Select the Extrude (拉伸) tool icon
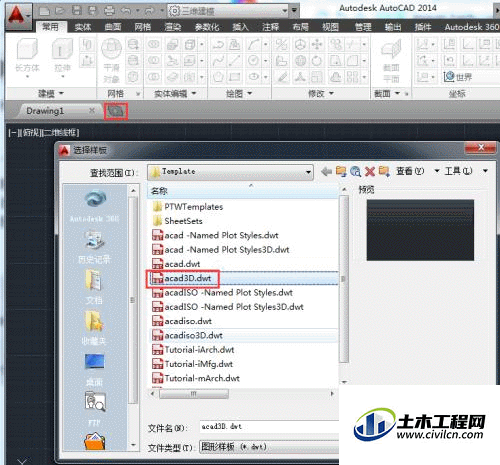Viewport: 500px width, 465px height. (62, 49)
